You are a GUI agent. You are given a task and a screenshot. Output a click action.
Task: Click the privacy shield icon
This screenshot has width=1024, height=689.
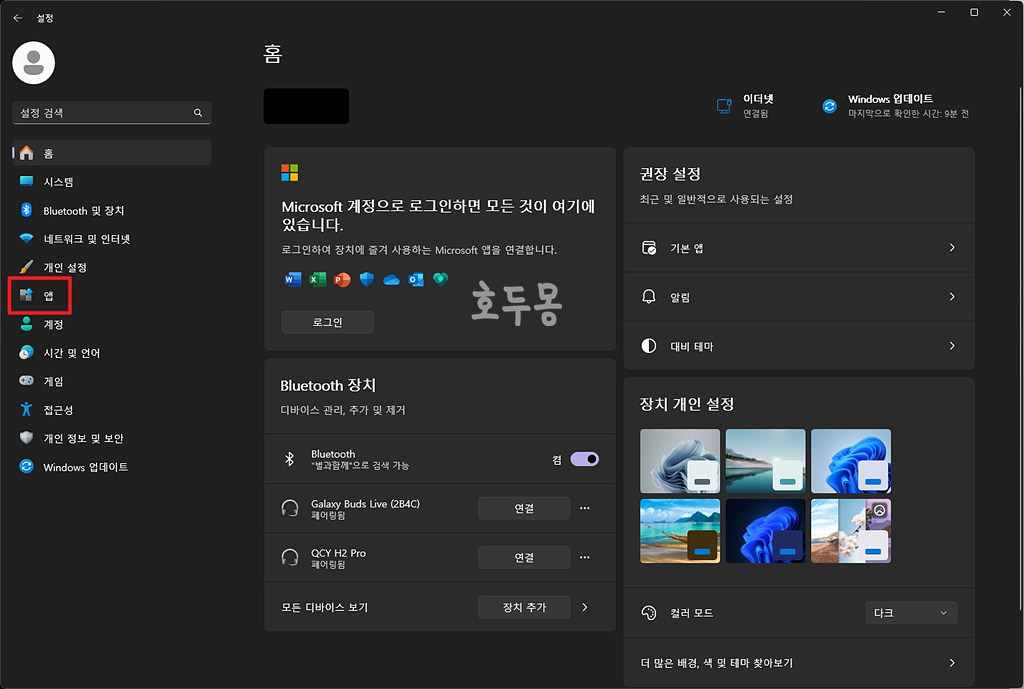(26, 438)
